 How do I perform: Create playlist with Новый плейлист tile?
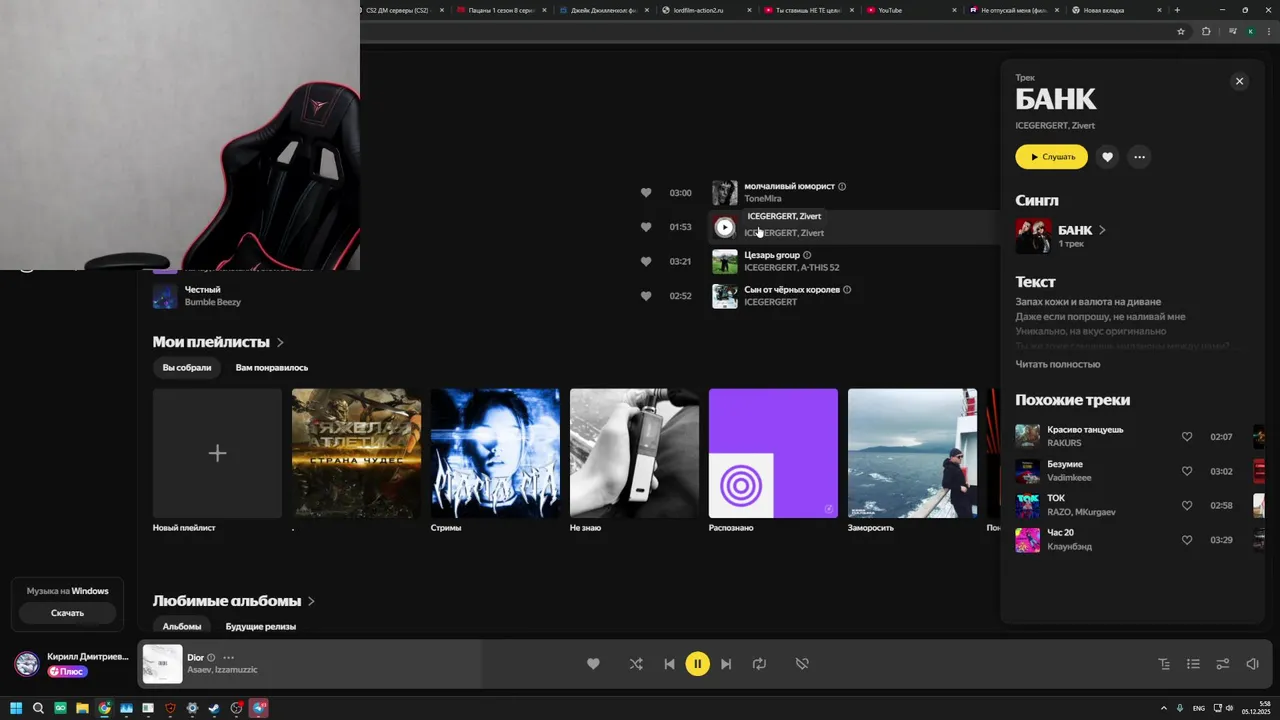[217, 453]
